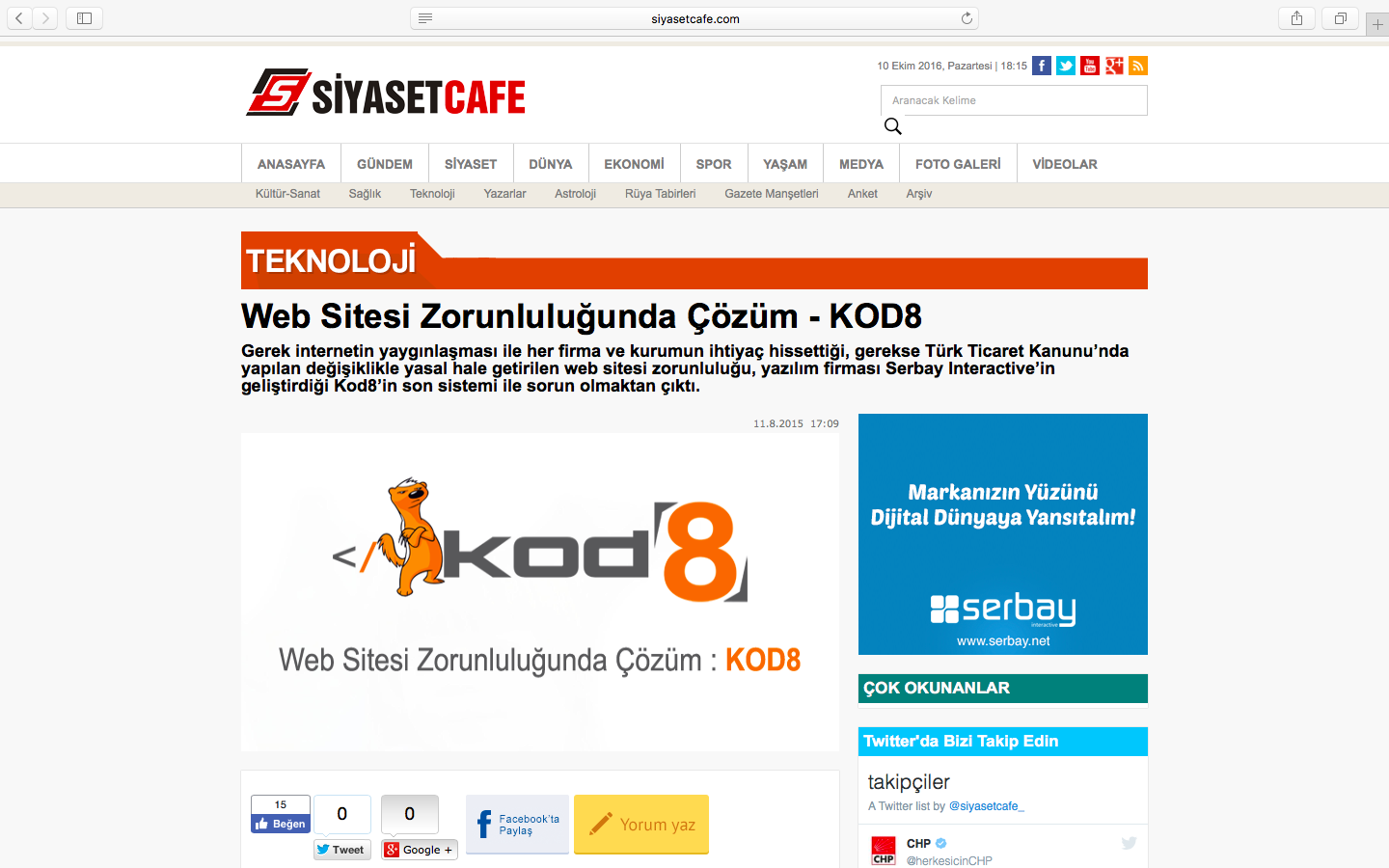Open the site's Facebook icon in header

pos(1042,66)
